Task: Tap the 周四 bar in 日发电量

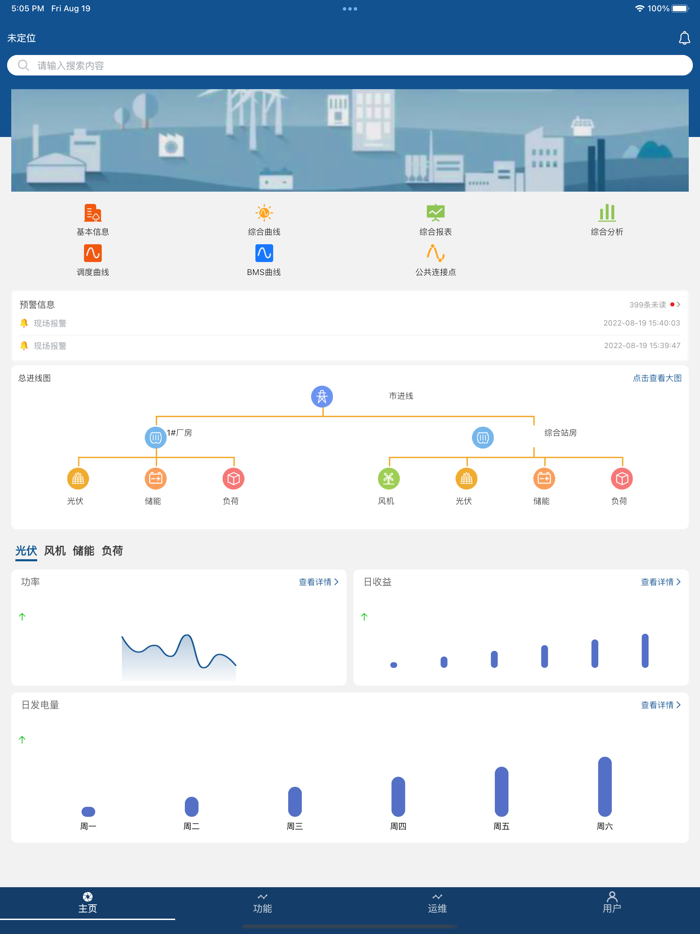Action: (x=398, y=796)
